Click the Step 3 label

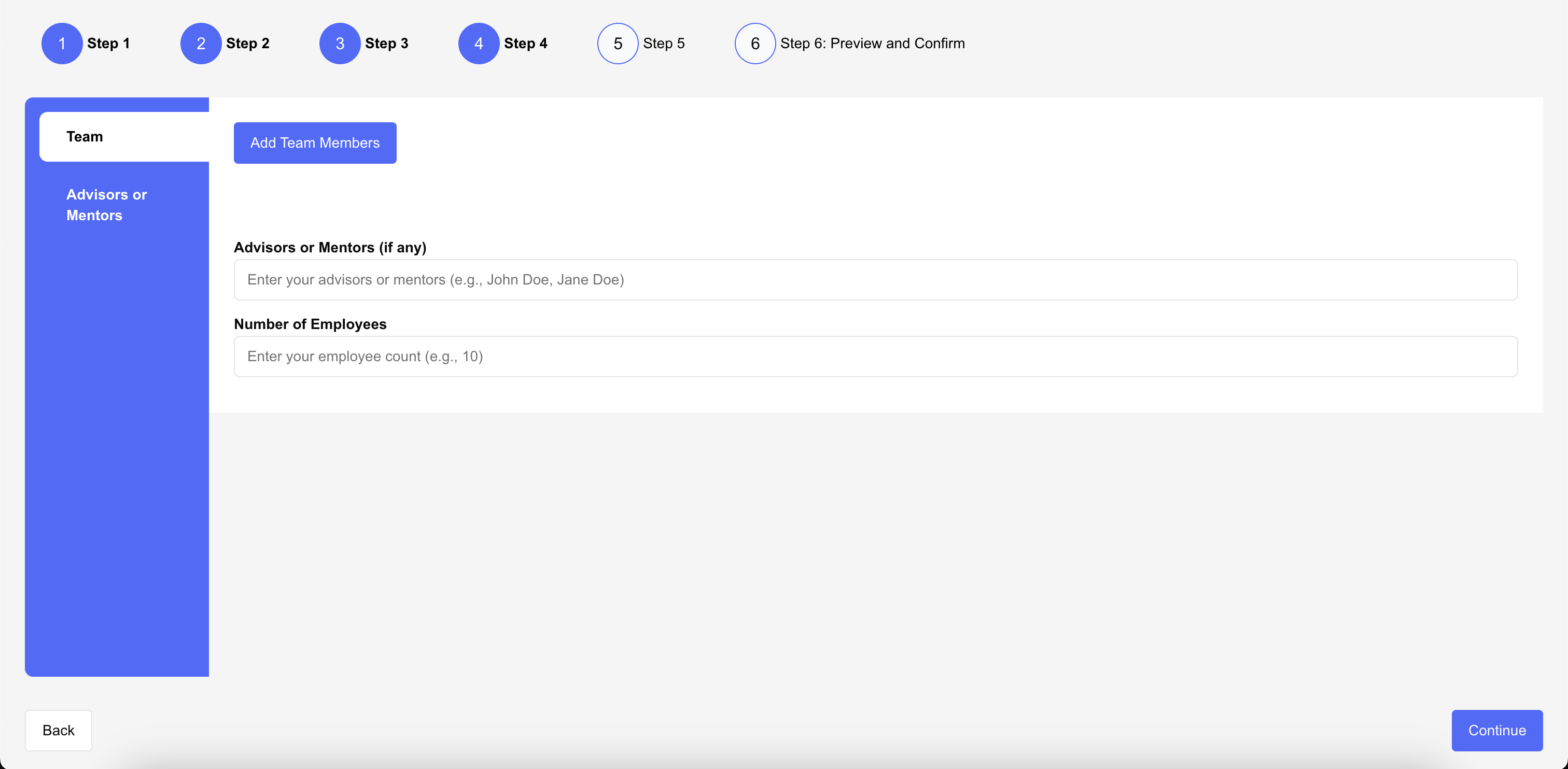tap(386, 43)
